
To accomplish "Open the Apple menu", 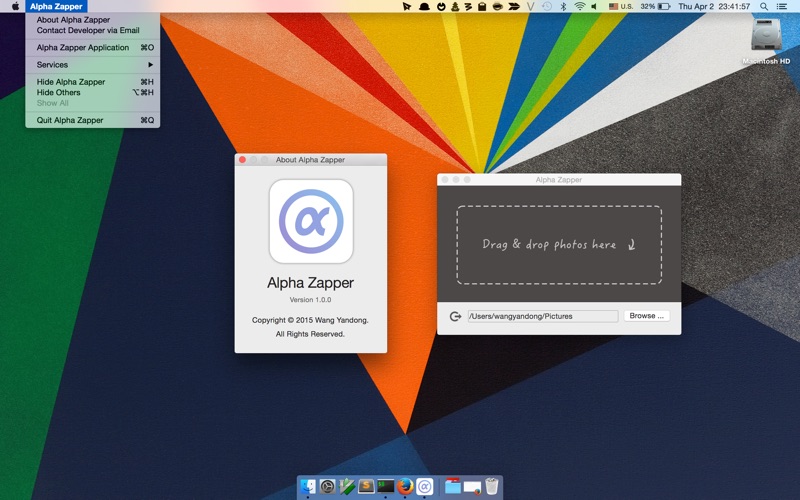I will point(15,6).
